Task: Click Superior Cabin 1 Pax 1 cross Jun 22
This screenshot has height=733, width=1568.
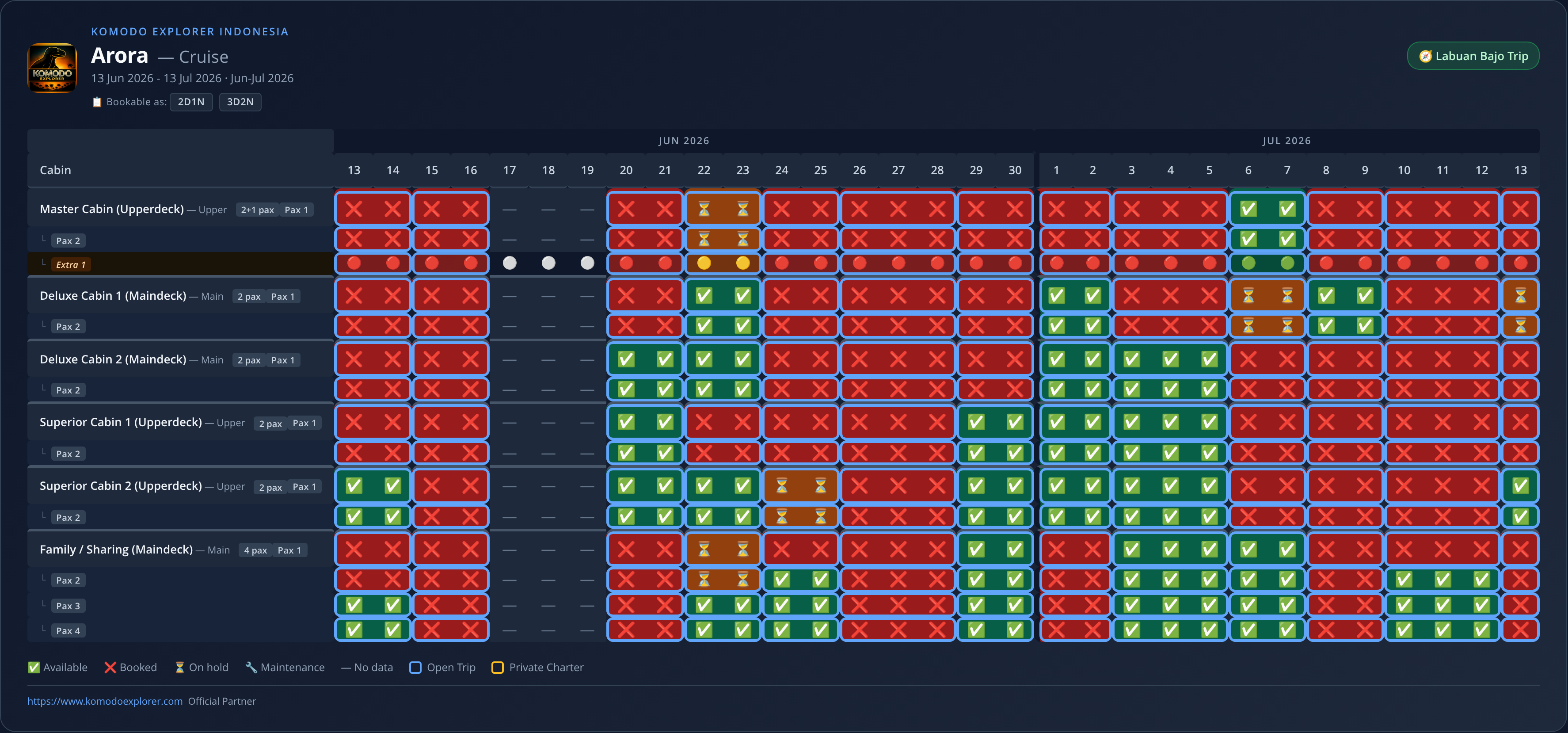Action: pyautogui.click(x=704, y=422)
